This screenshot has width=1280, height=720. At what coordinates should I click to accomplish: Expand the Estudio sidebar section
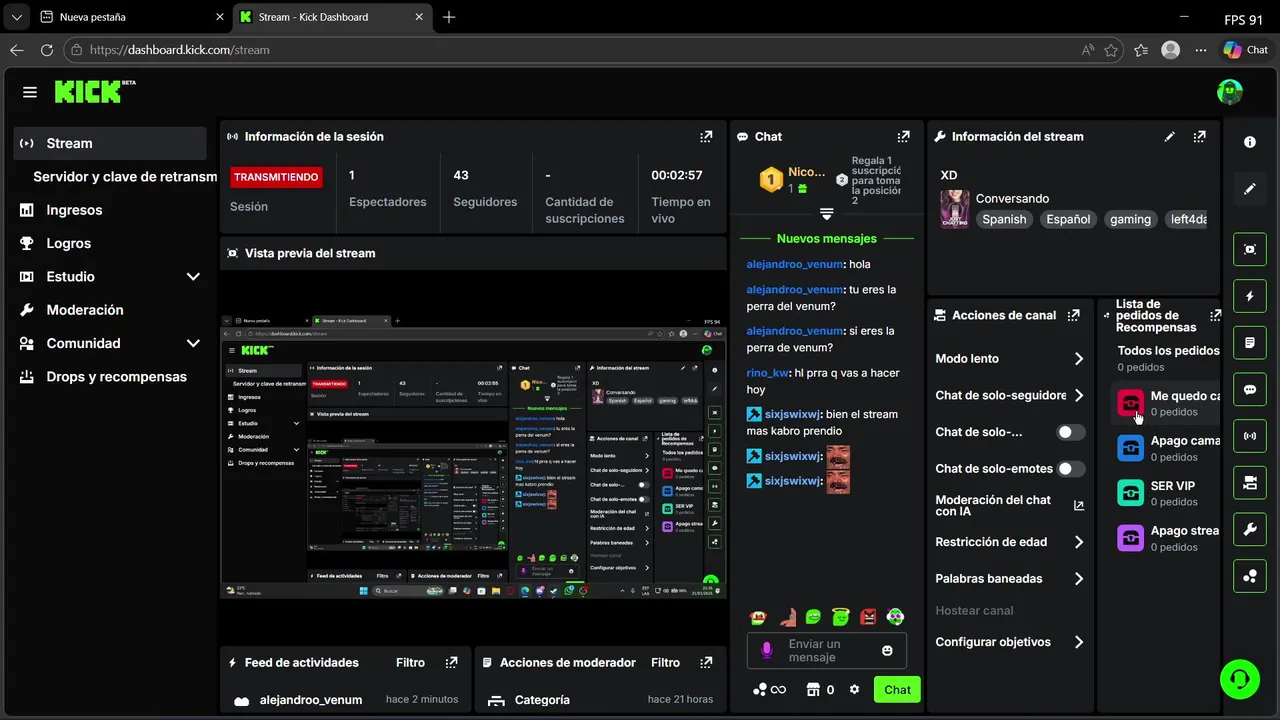coord(193,277)
